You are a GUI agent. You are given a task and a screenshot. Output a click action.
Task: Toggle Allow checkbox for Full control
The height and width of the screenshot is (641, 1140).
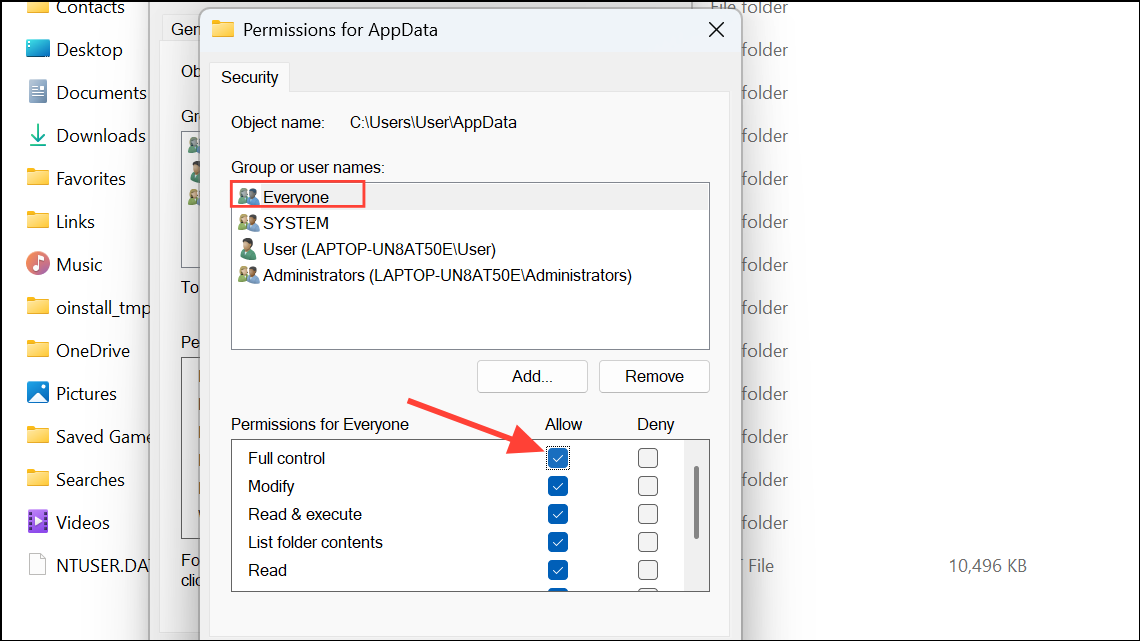(x=558, y=458)
